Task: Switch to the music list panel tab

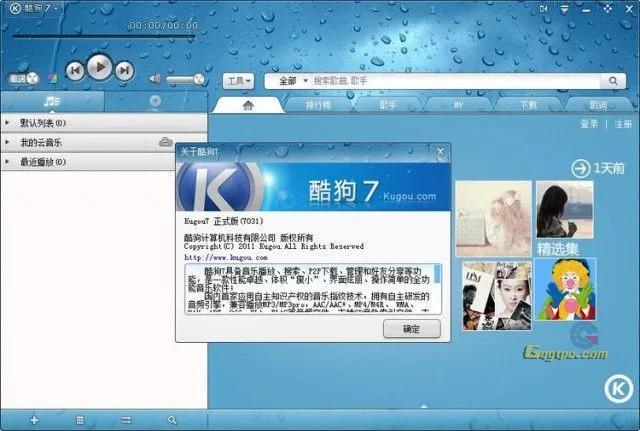Action: [52, 102]
